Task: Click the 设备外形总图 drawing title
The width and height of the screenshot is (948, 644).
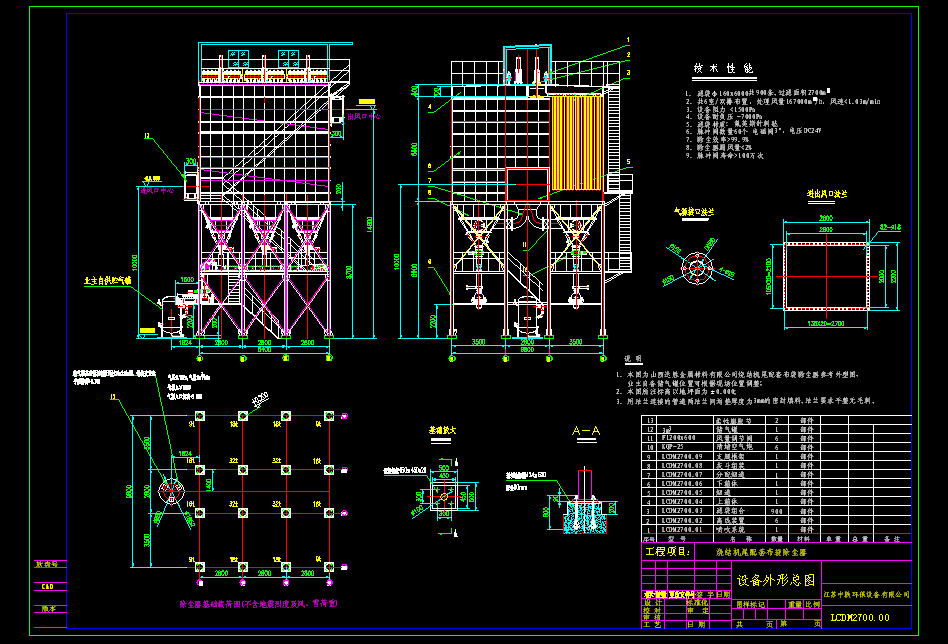Action: click(x=778, y=580)
